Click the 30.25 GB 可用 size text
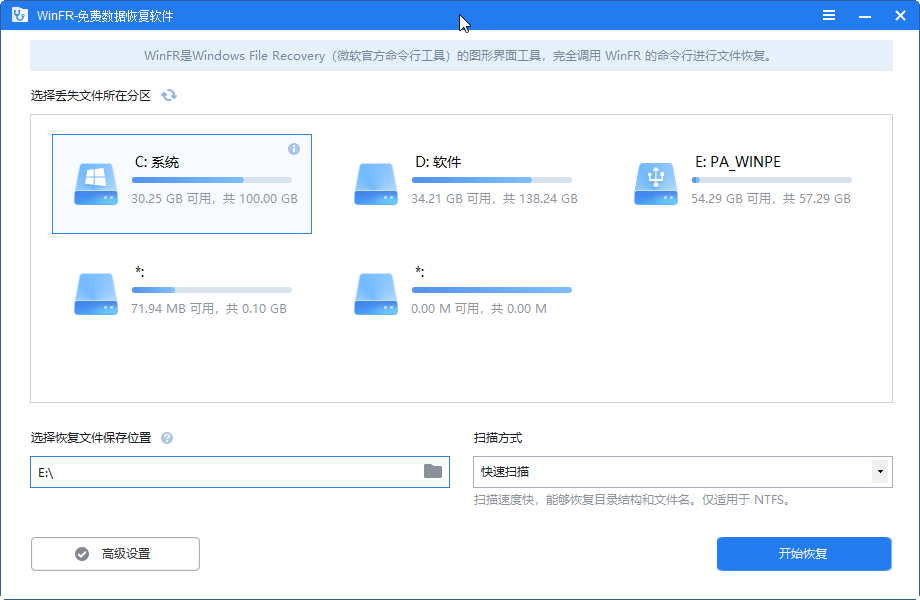Viewport: 920px width, 600px height. [214, 198]
